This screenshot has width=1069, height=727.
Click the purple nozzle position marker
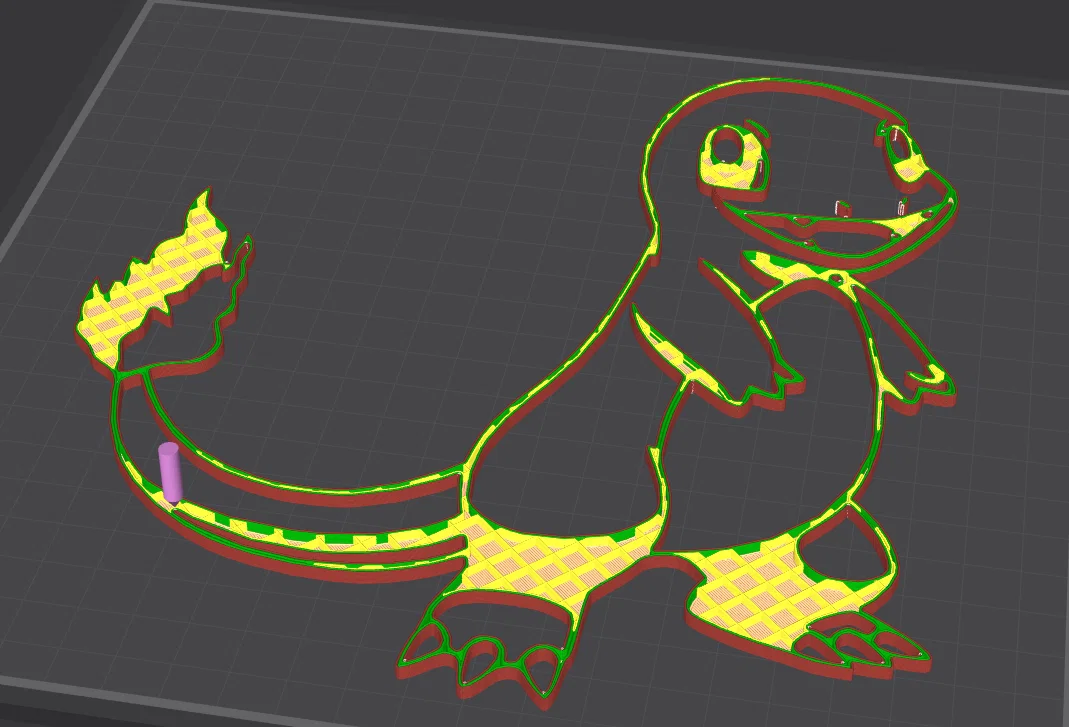pyautogui.click(x=170, y=473)
